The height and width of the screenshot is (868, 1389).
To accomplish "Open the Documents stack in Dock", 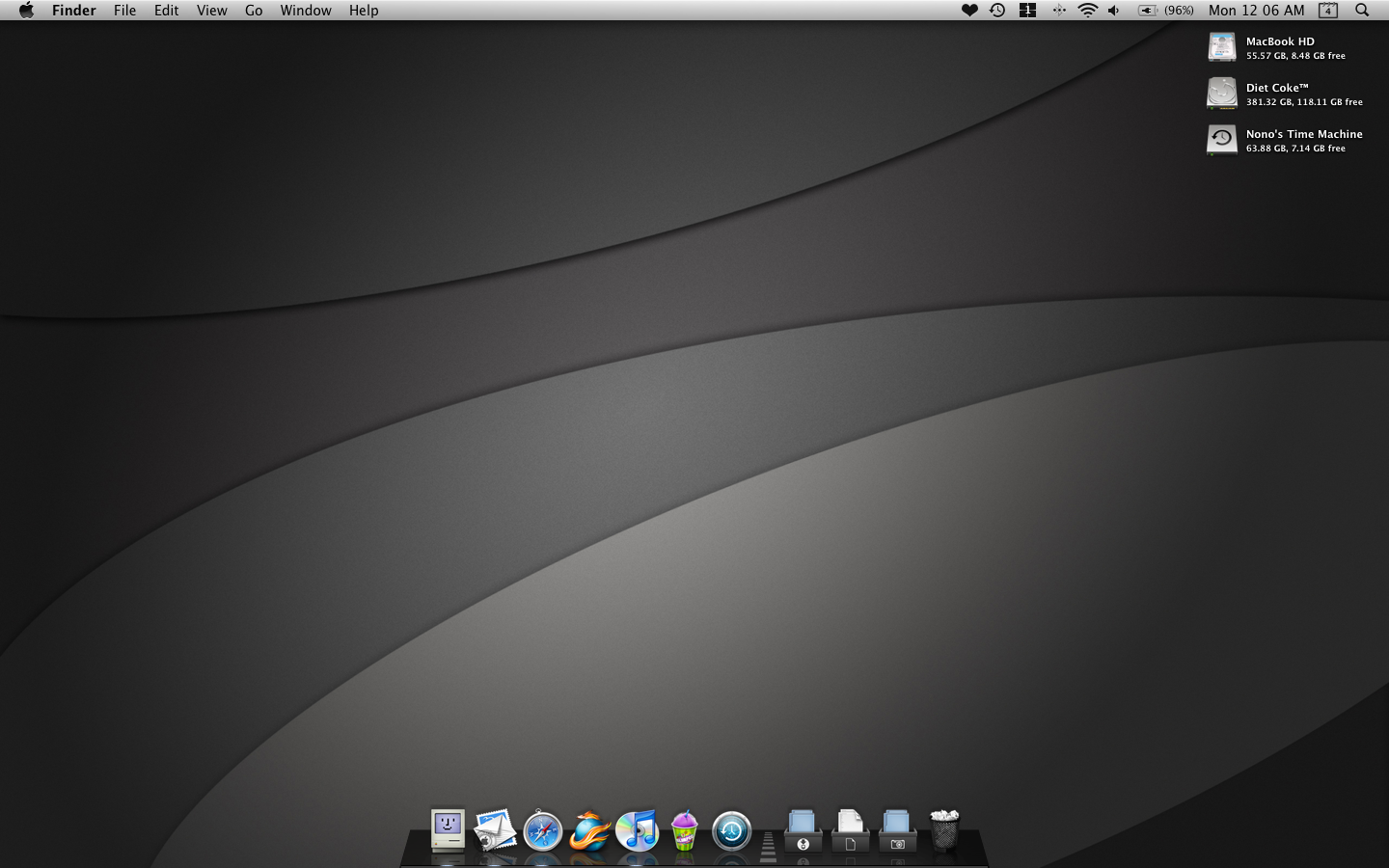I will pos(850,830).
